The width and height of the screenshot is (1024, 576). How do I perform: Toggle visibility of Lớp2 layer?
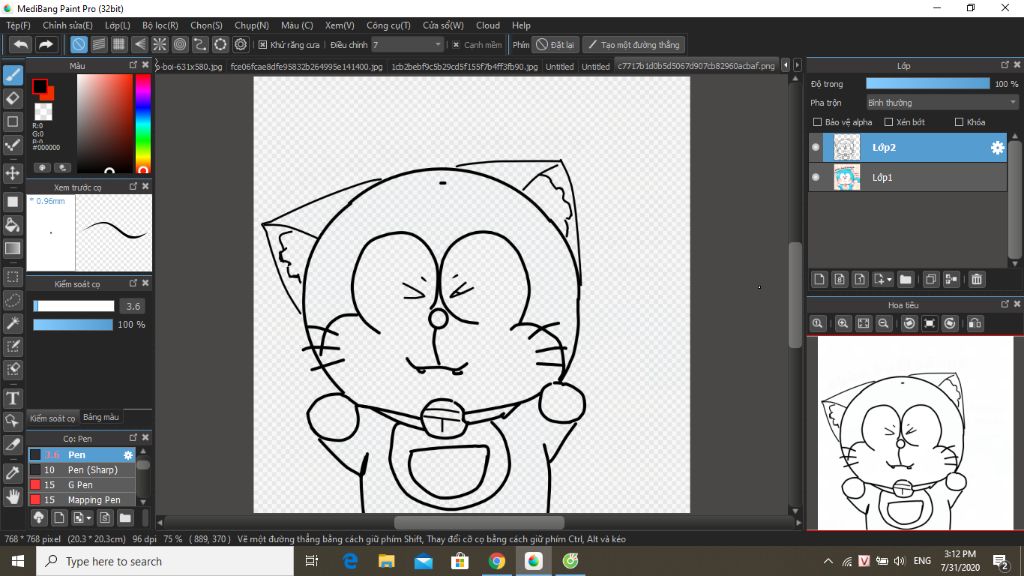[816, 148]
